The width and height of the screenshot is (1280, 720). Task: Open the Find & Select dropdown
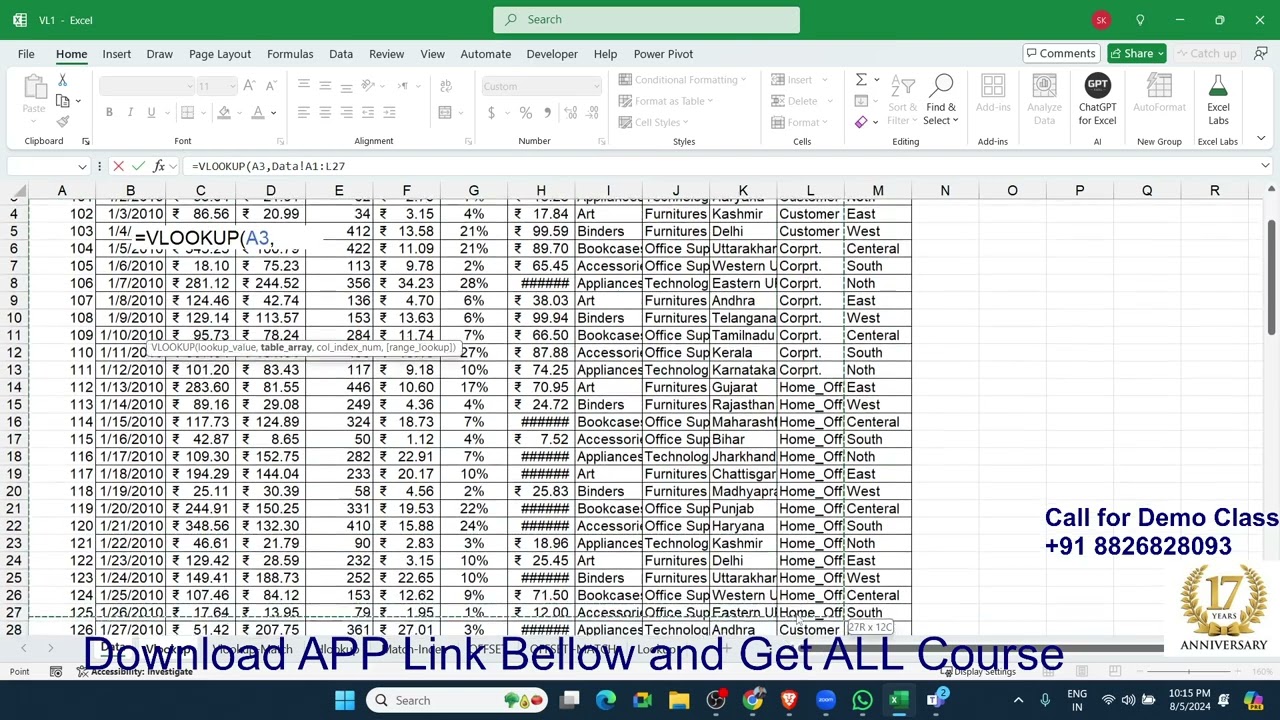(x=940, y=100)
